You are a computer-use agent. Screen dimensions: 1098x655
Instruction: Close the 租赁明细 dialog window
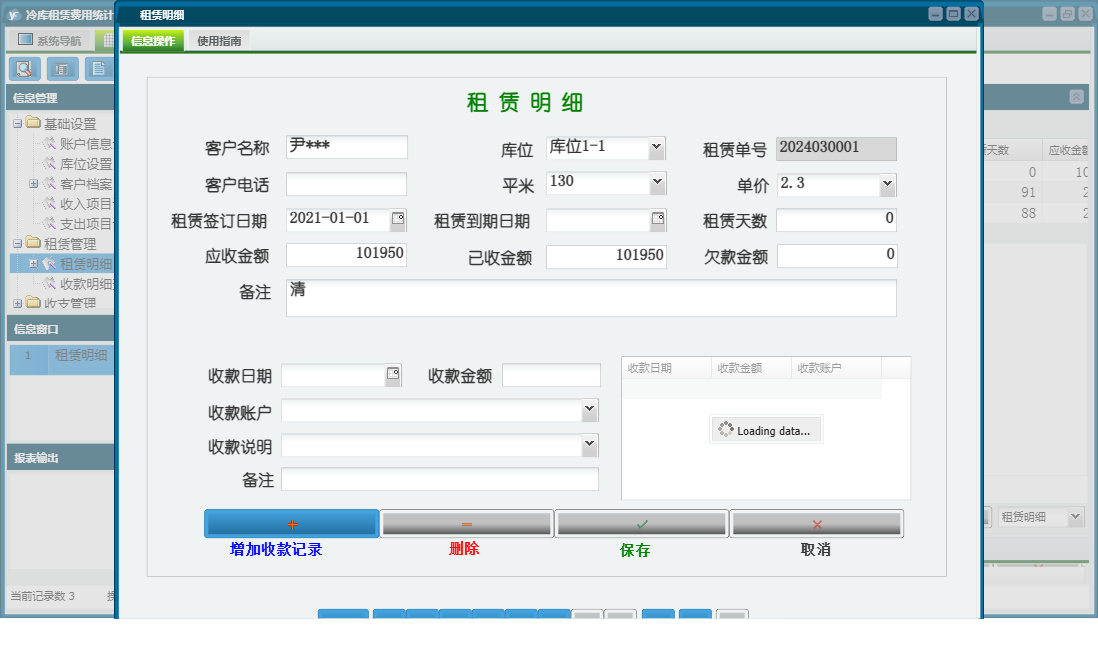971,14
